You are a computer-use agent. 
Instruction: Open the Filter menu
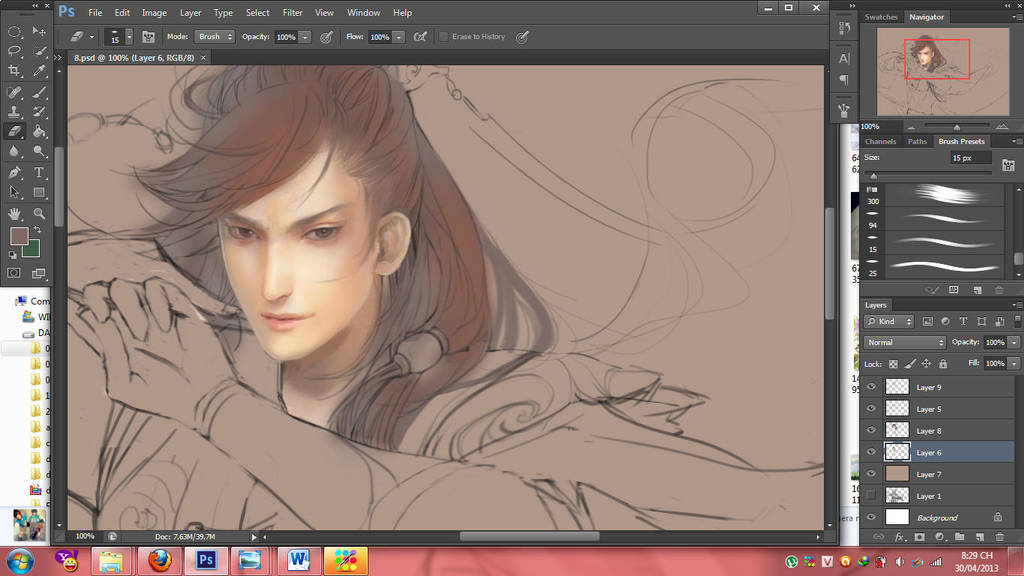click(292, 13)
